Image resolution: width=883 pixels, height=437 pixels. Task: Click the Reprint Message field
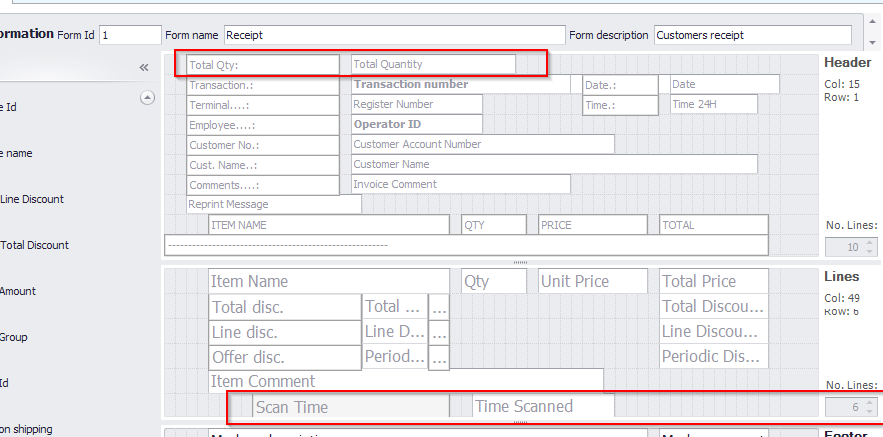[x=273, y=205]
